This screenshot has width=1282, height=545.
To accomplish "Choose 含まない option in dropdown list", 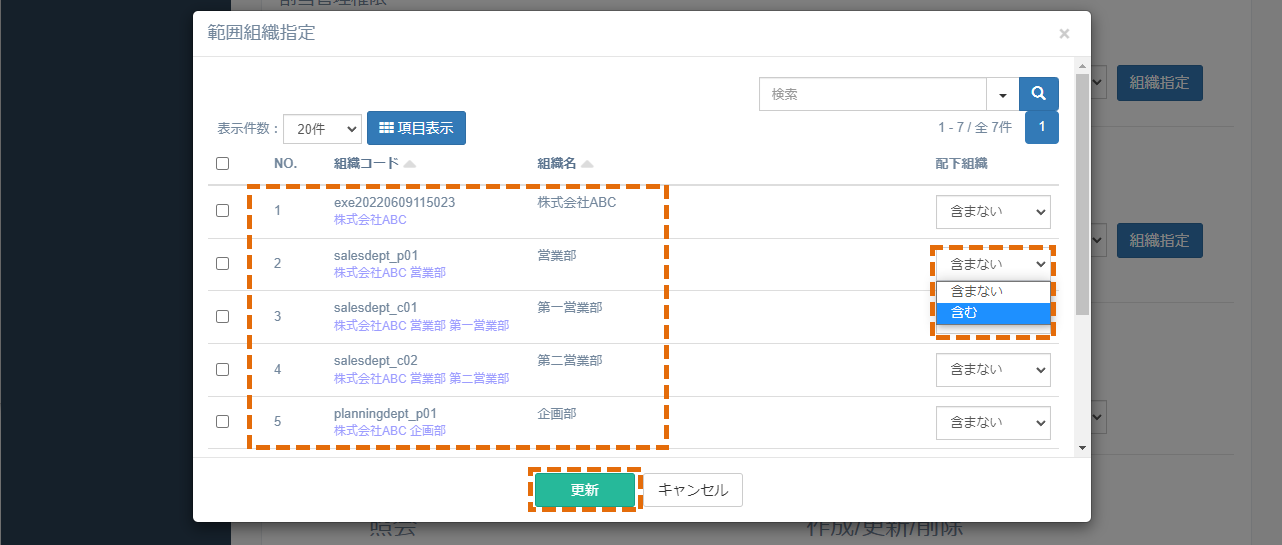I will coord(993,292).
